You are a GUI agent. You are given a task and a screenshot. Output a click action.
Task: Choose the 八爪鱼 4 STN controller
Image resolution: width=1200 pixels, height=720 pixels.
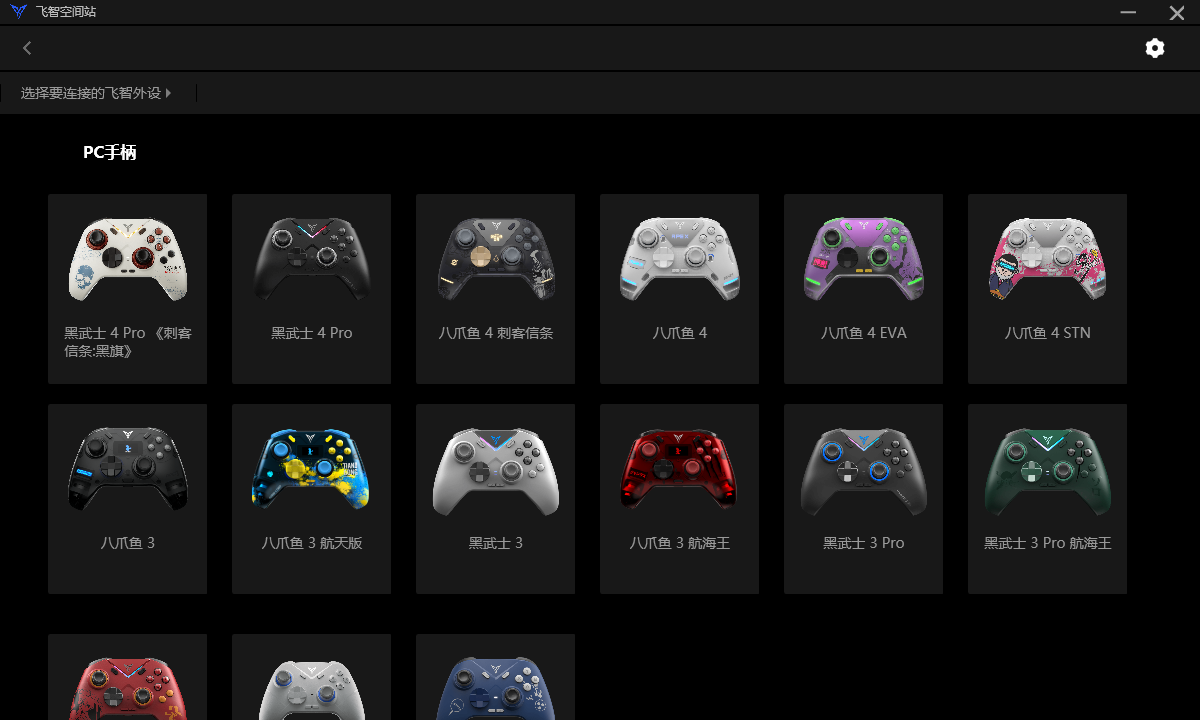coord(1047,289)
